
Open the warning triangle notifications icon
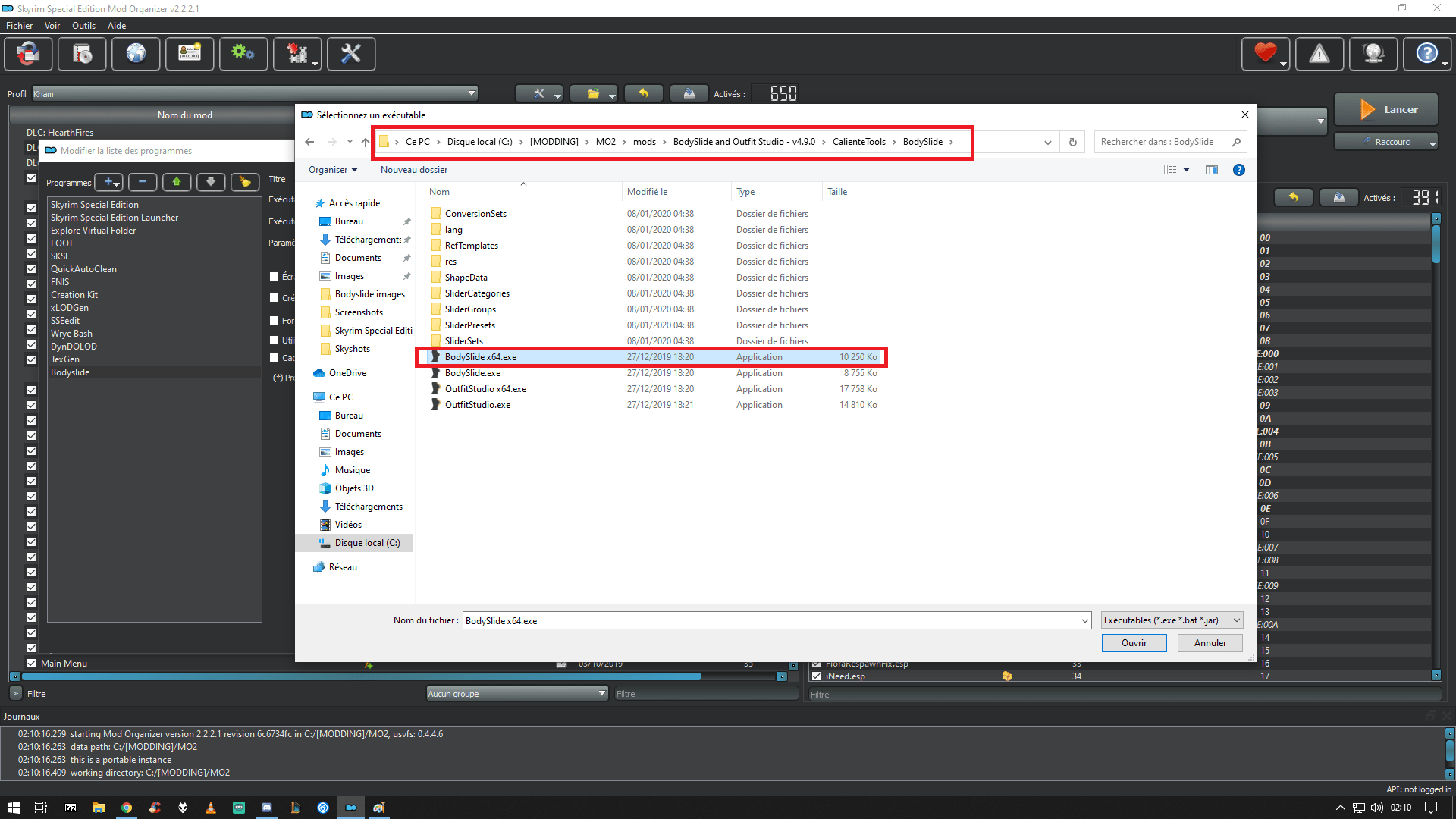[x=1319, y=54]
